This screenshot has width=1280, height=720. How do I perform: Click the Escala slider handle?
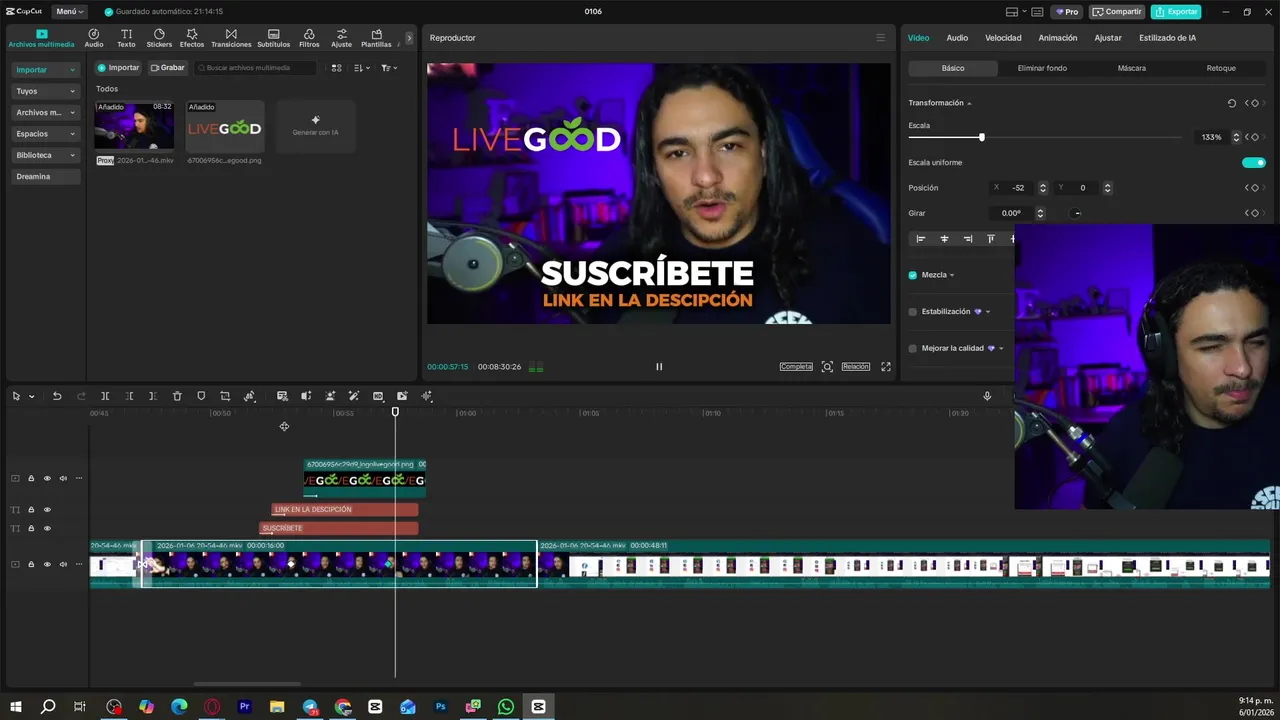pos(981,137)
